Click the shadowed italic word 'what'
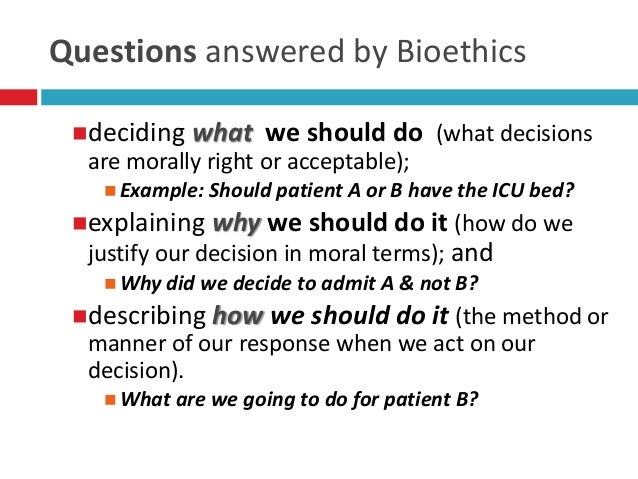638x479 pixels. click(x=223, y=133)
